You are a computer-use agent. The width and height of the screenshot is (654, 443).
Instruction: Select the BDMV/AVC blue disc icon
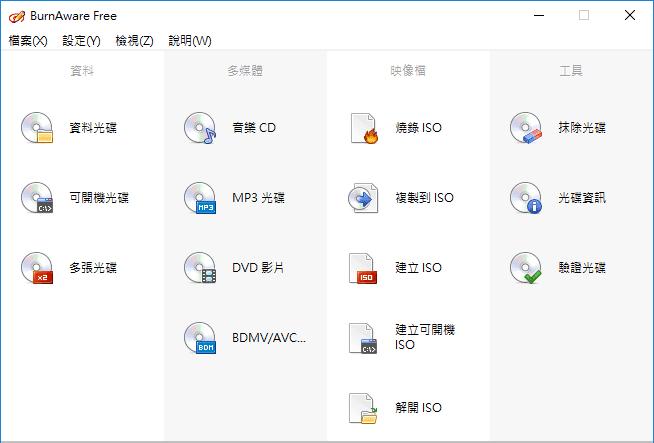[x=200, y=338]
